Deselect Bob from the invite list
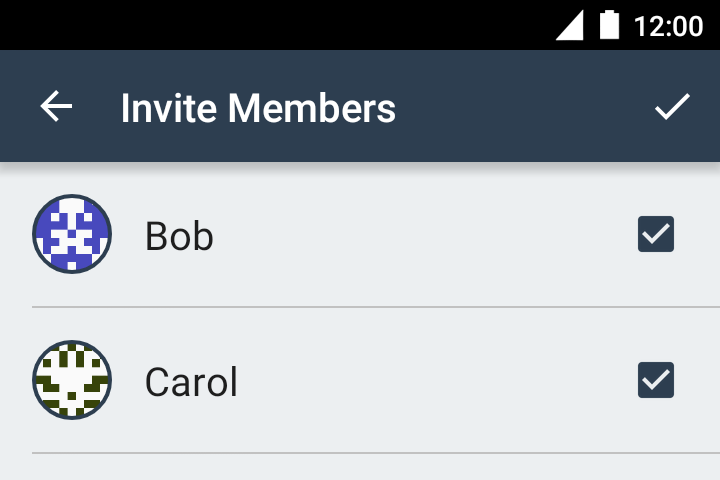The width and height of the screenshot is (720, 480). [656, 234]
